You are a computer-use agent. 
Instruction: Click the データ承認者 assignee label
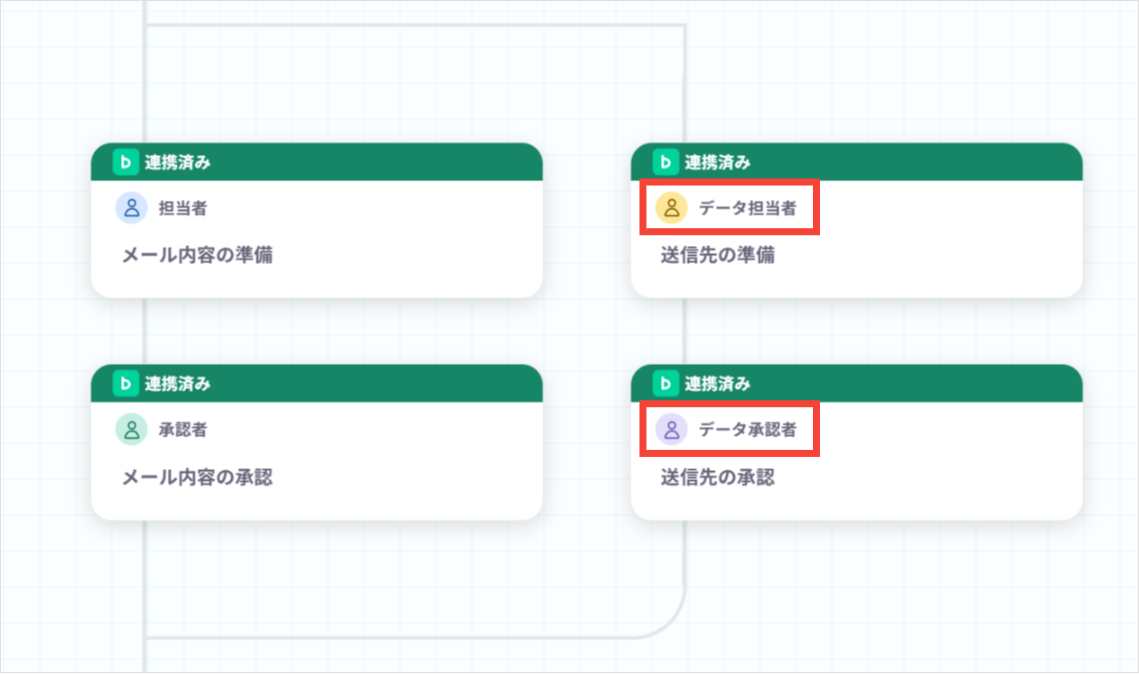point(747,430)
